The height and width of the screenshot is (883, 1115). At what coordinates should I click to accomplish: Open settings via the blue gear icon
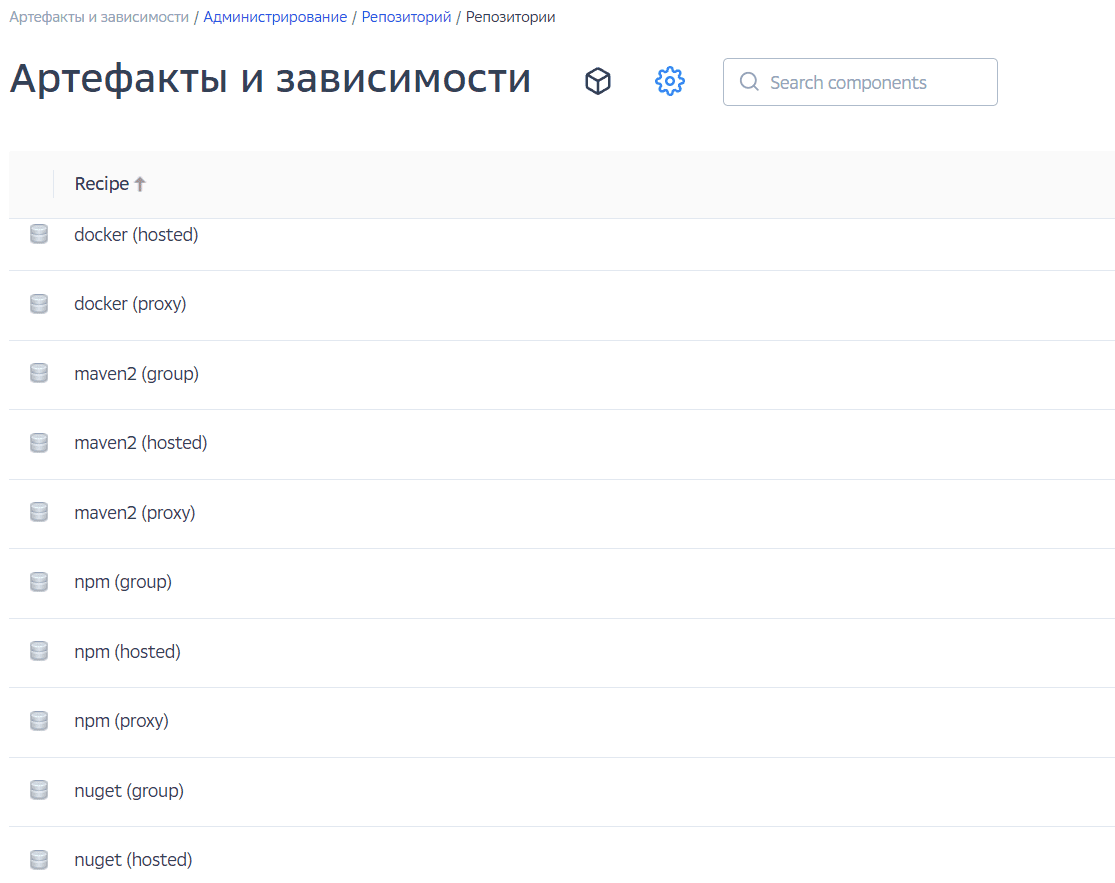pyautogui.click(x=669, y=81)
